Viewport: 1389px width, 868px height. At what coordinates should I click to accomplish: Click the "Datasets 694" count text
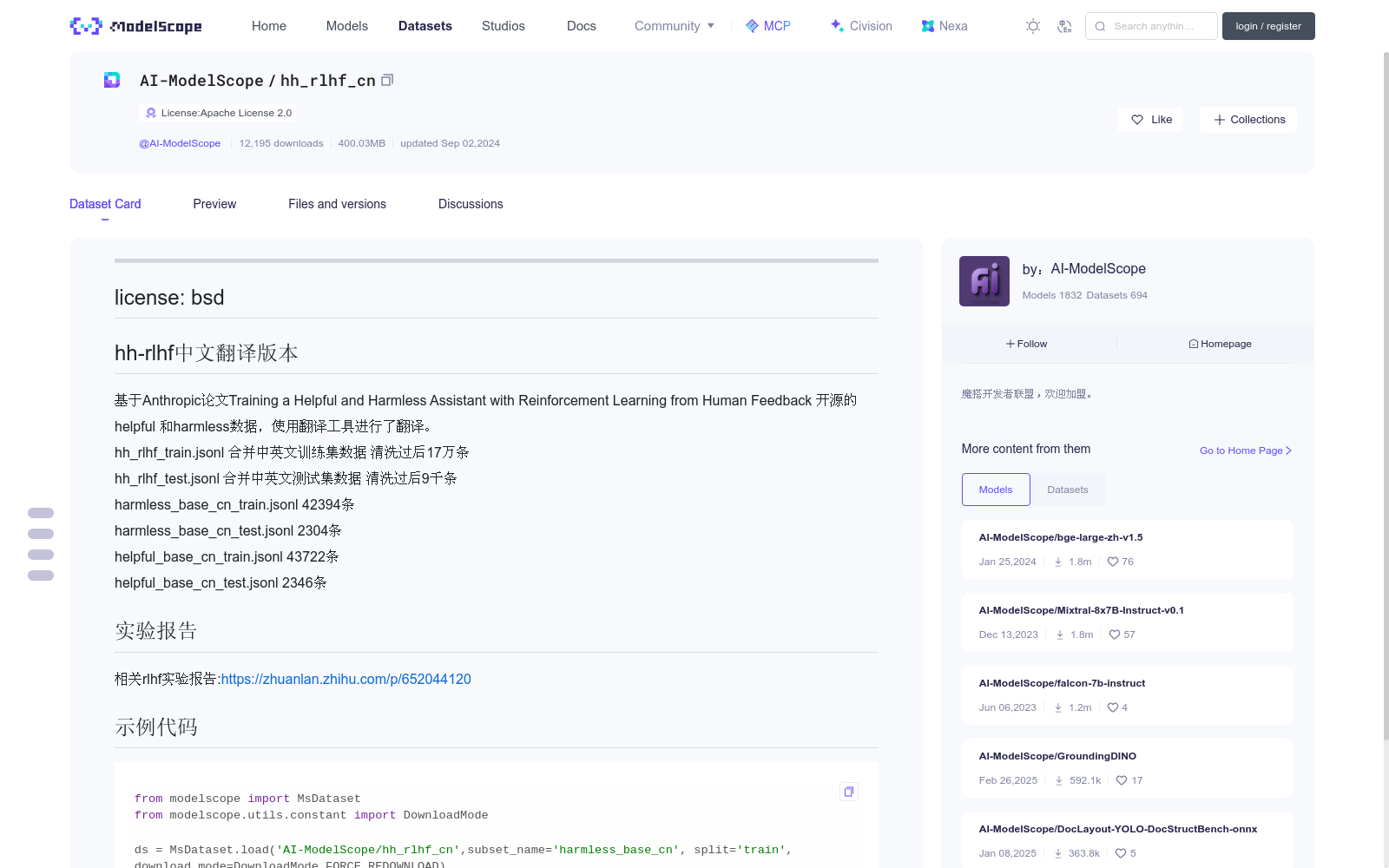coord(1117,295)
